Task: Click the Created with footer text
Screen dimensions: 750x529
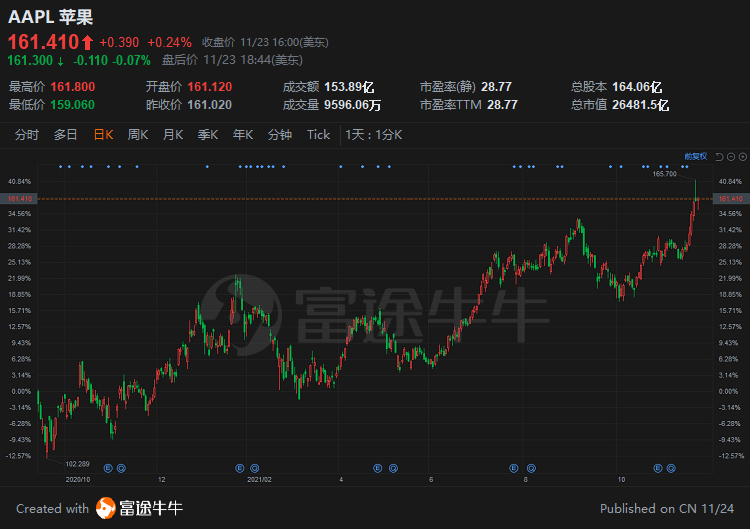Action: 52,508
